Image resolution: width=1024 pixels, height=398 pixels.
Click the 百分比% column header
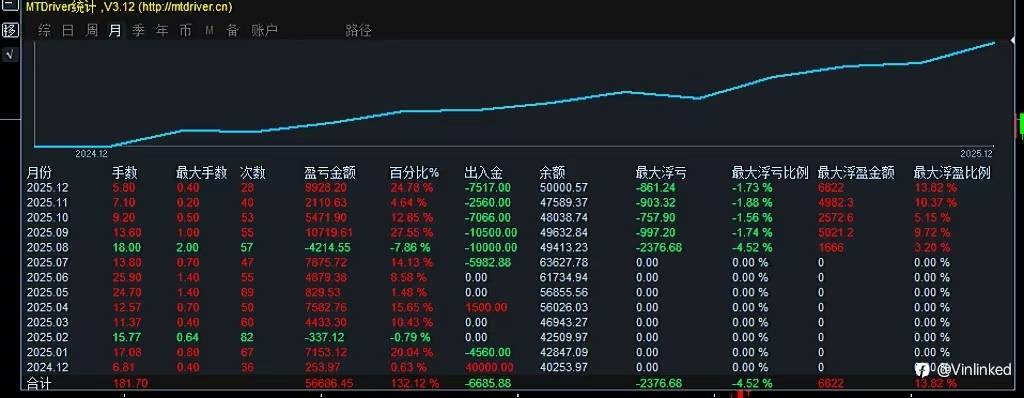click(x=415, y=173)
